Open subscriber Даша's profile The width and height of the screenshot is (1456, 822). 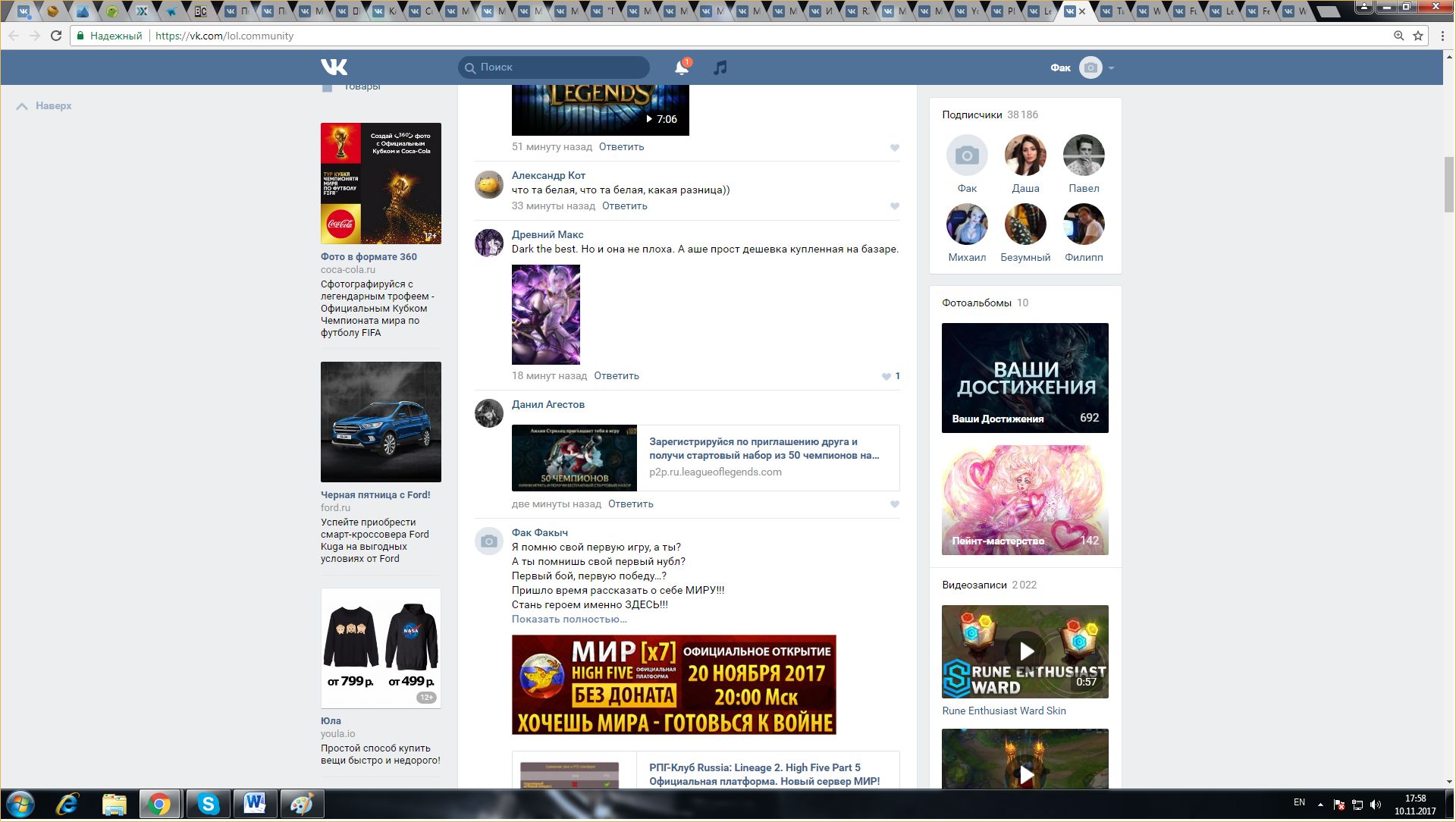(1025, 155)
